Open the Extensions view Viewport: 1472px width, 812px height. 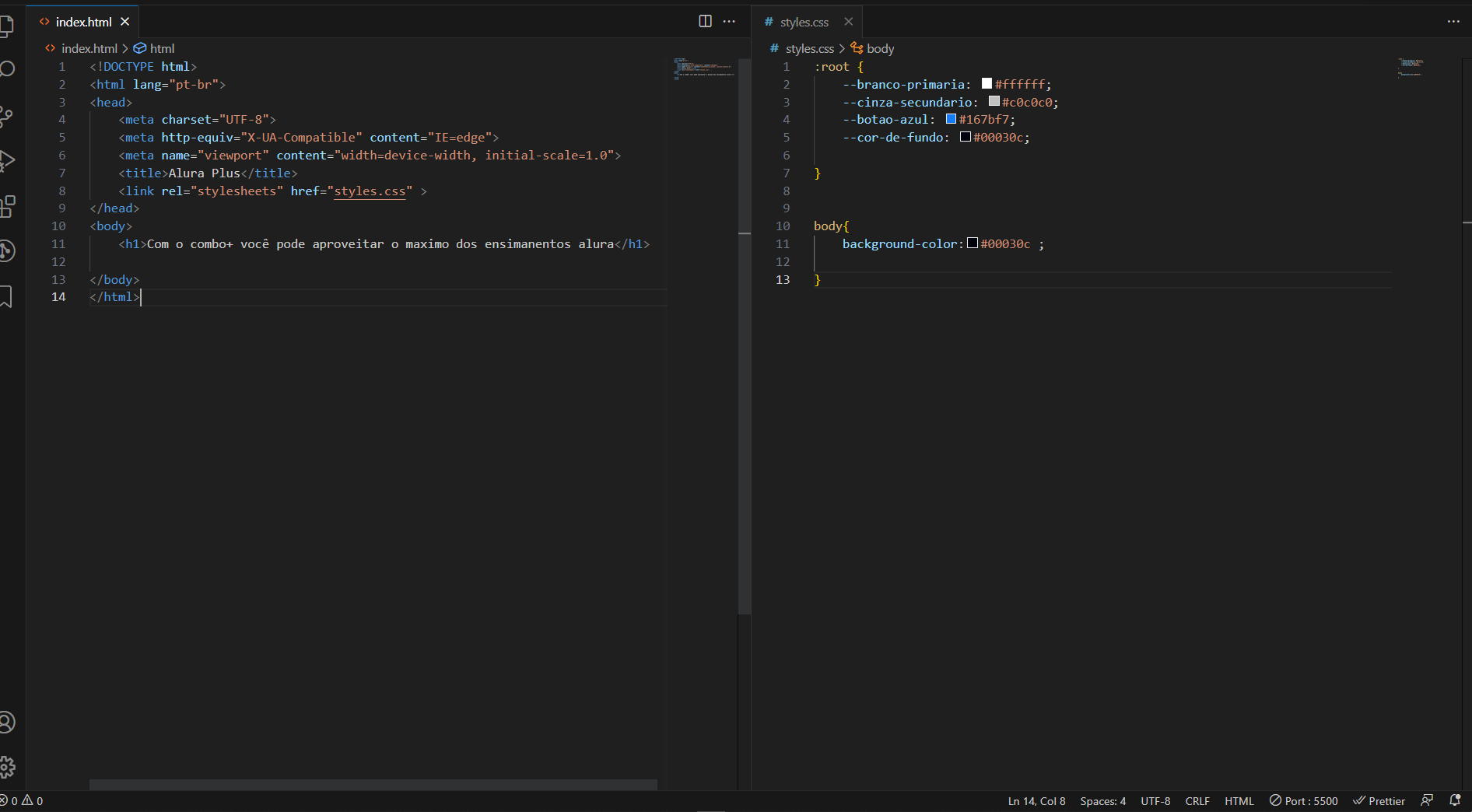pos(6,206)
